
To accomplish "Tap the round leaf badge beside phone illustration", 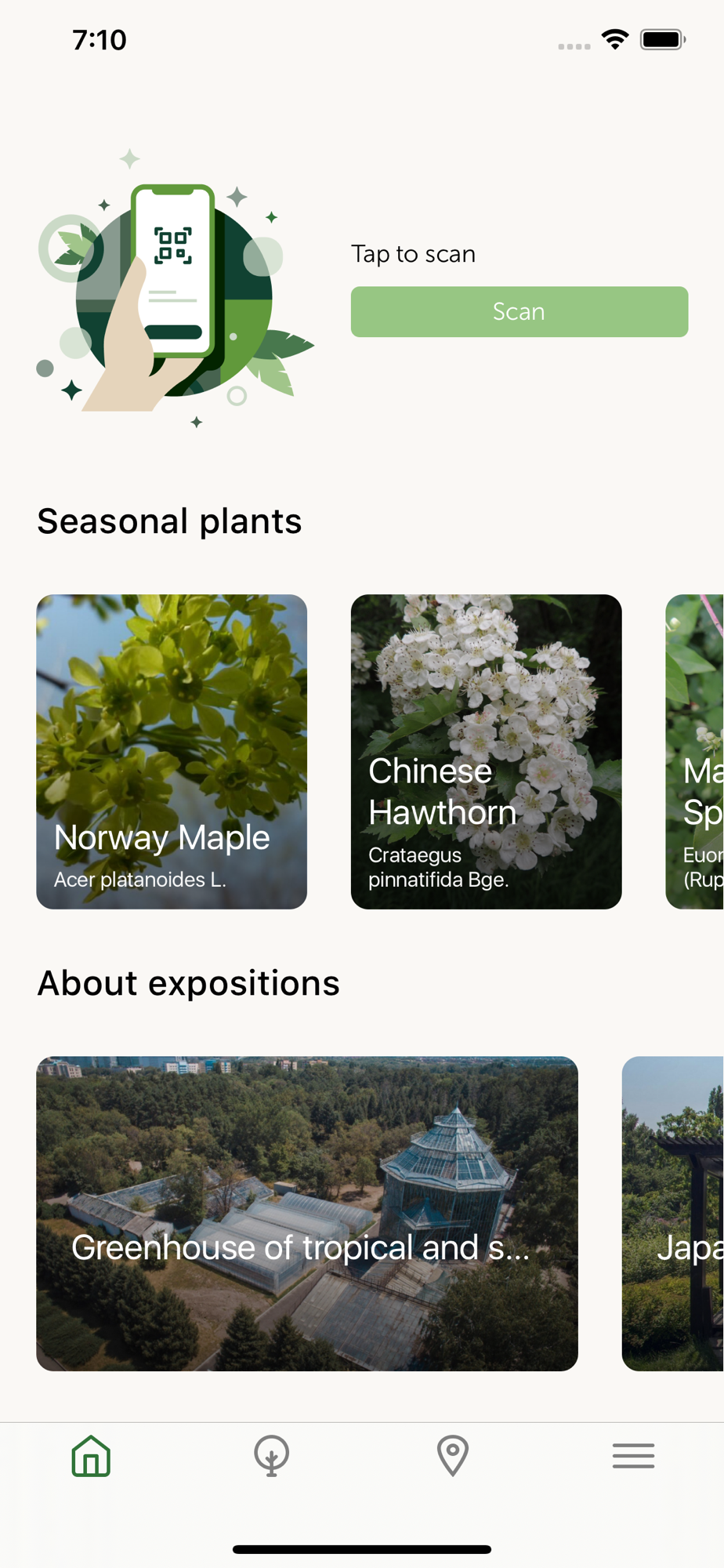I will pyautogui.click(x=71, y=249).
